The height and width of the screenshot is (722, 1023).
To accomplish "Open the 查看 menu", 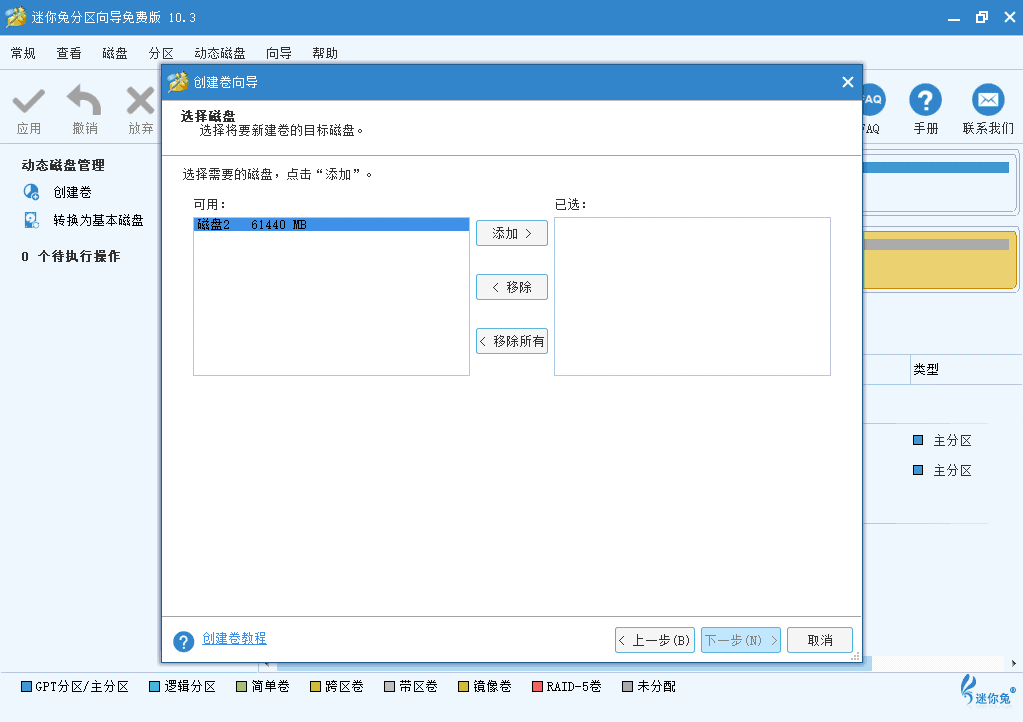I will pos(69,53).
